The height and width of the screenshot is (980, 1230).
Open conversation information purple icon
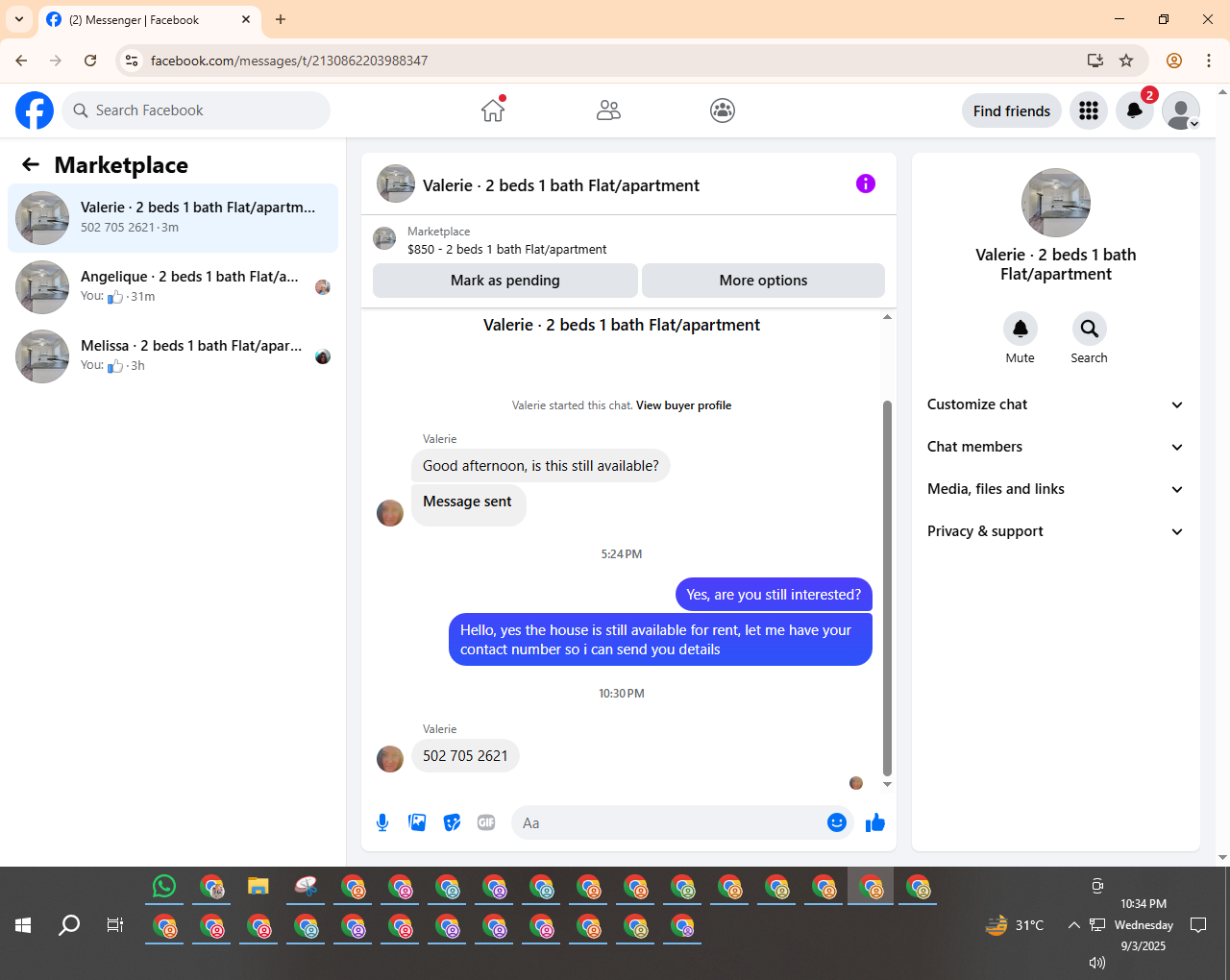pyautogui.click(x=866, y=184)
